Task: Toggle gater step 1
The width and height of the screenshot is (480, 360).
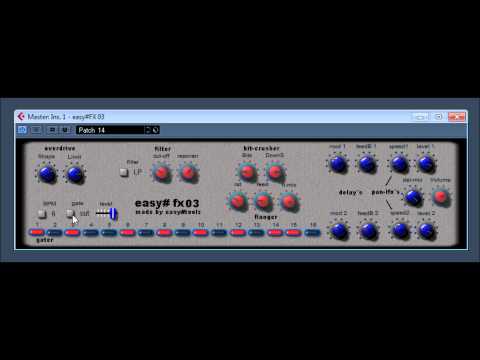Action: 37,232
